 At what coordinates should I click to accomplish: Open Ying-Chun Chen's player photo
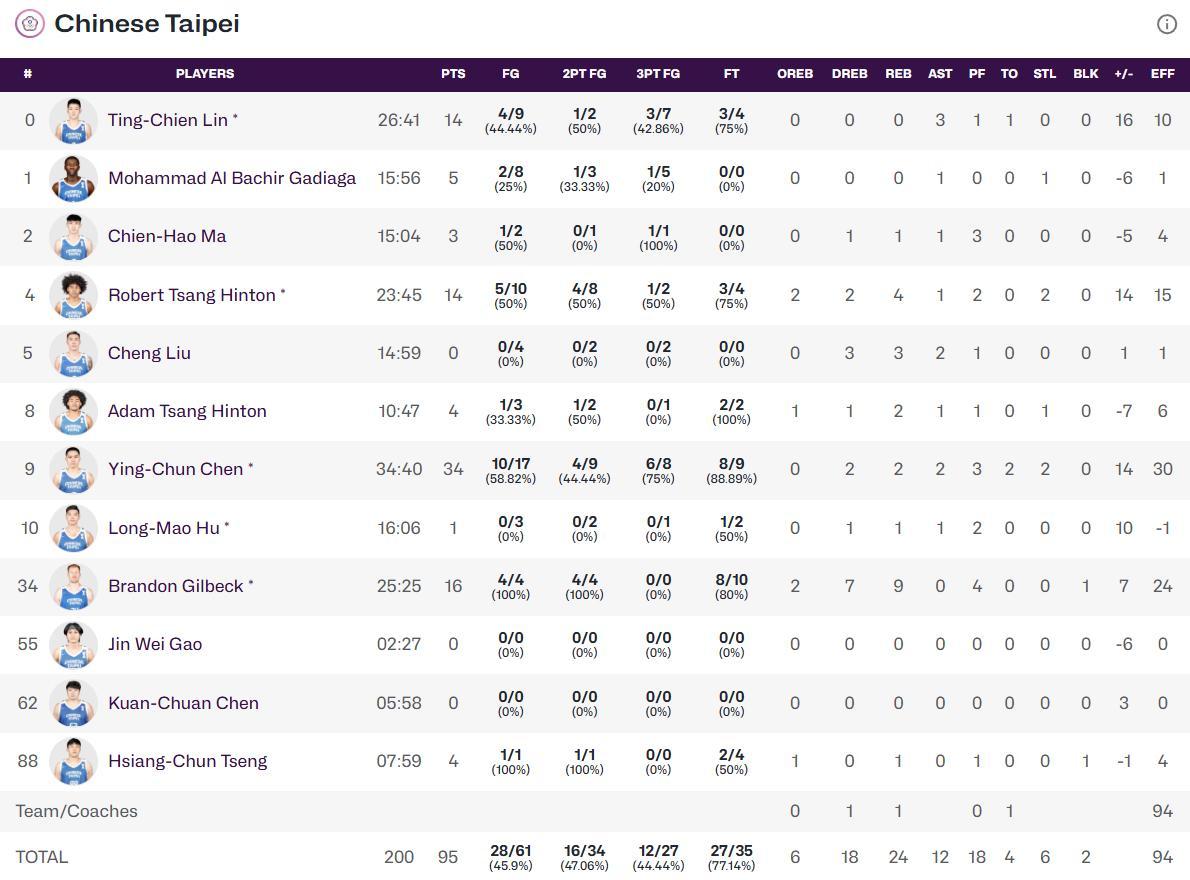[x=74, y=470]
